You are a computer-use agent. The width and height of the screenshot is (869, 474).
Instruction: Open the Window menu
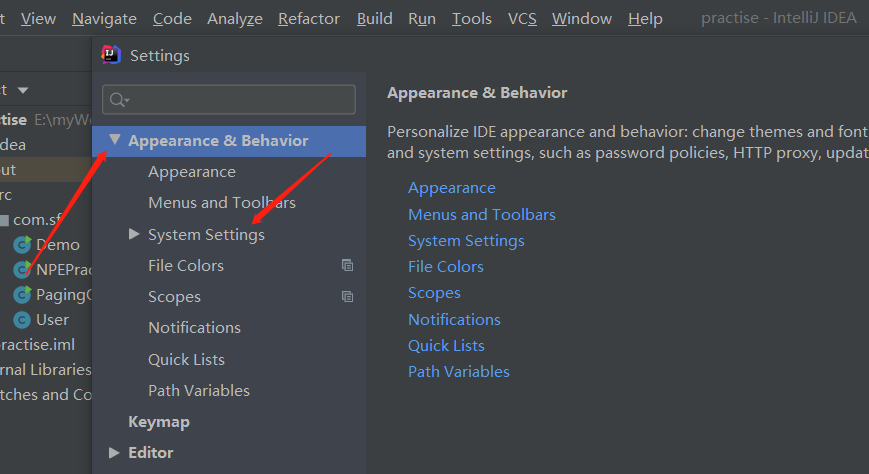[x=582, y=19]
